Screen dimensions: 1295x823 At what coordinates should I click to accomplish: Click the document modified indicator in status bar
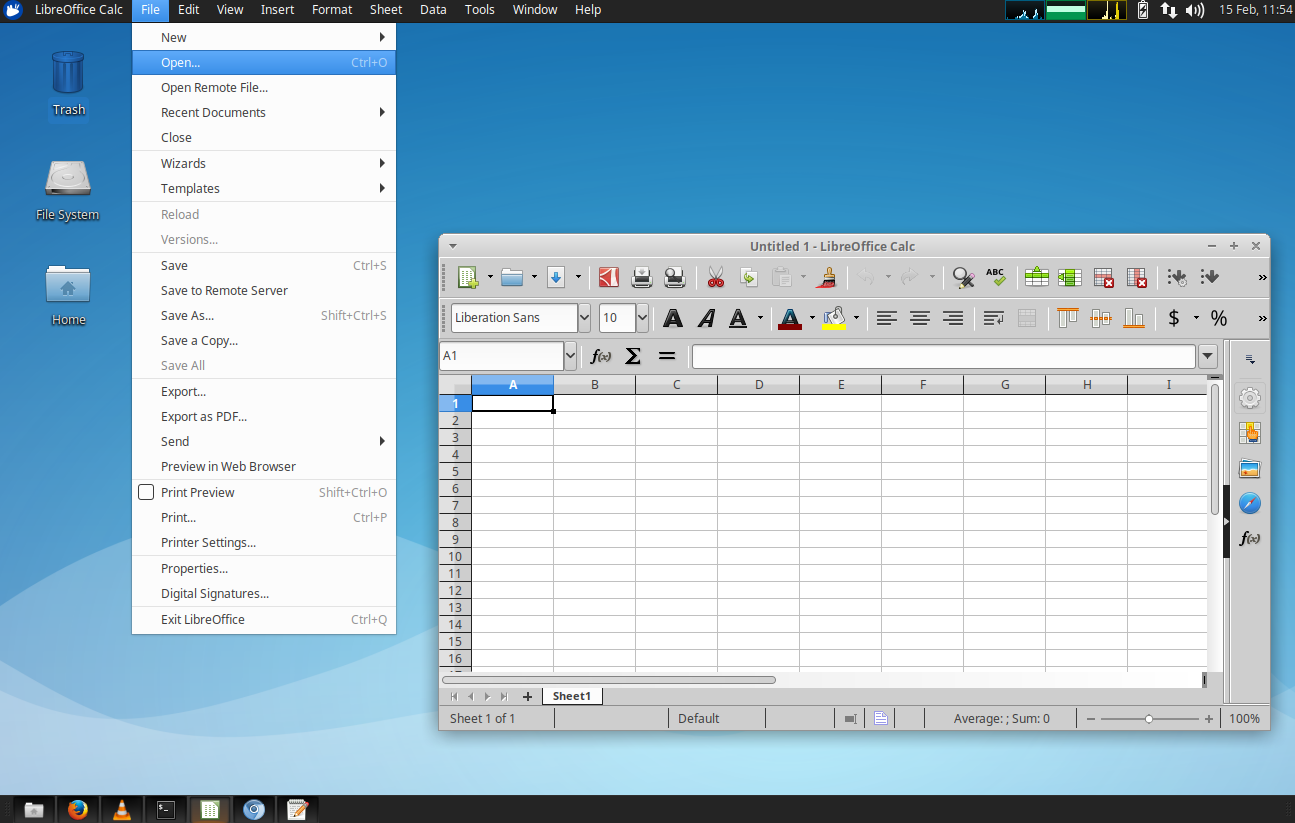tap(881, 718)
